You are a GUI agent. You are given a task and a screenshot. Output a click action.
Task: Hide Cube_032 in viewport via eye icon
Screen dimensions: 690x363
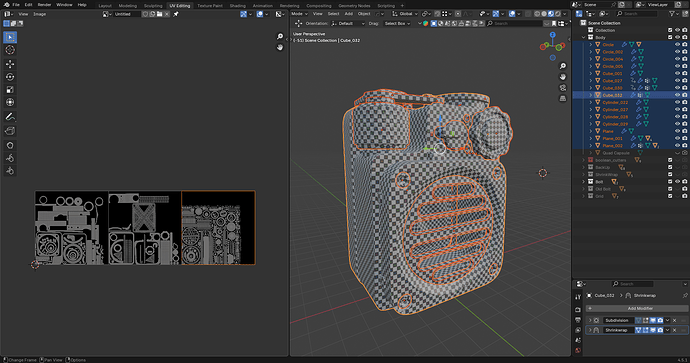click(x=677, y=95)
